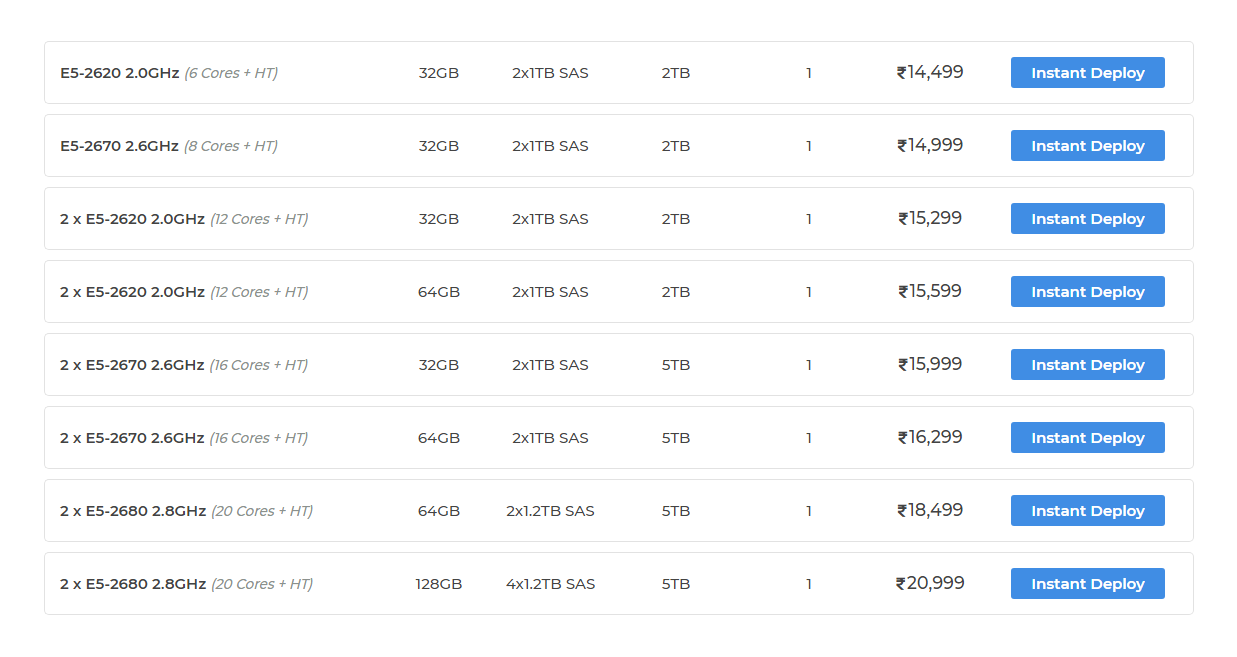Click the ₹16,299 price text

click(930, 437)
